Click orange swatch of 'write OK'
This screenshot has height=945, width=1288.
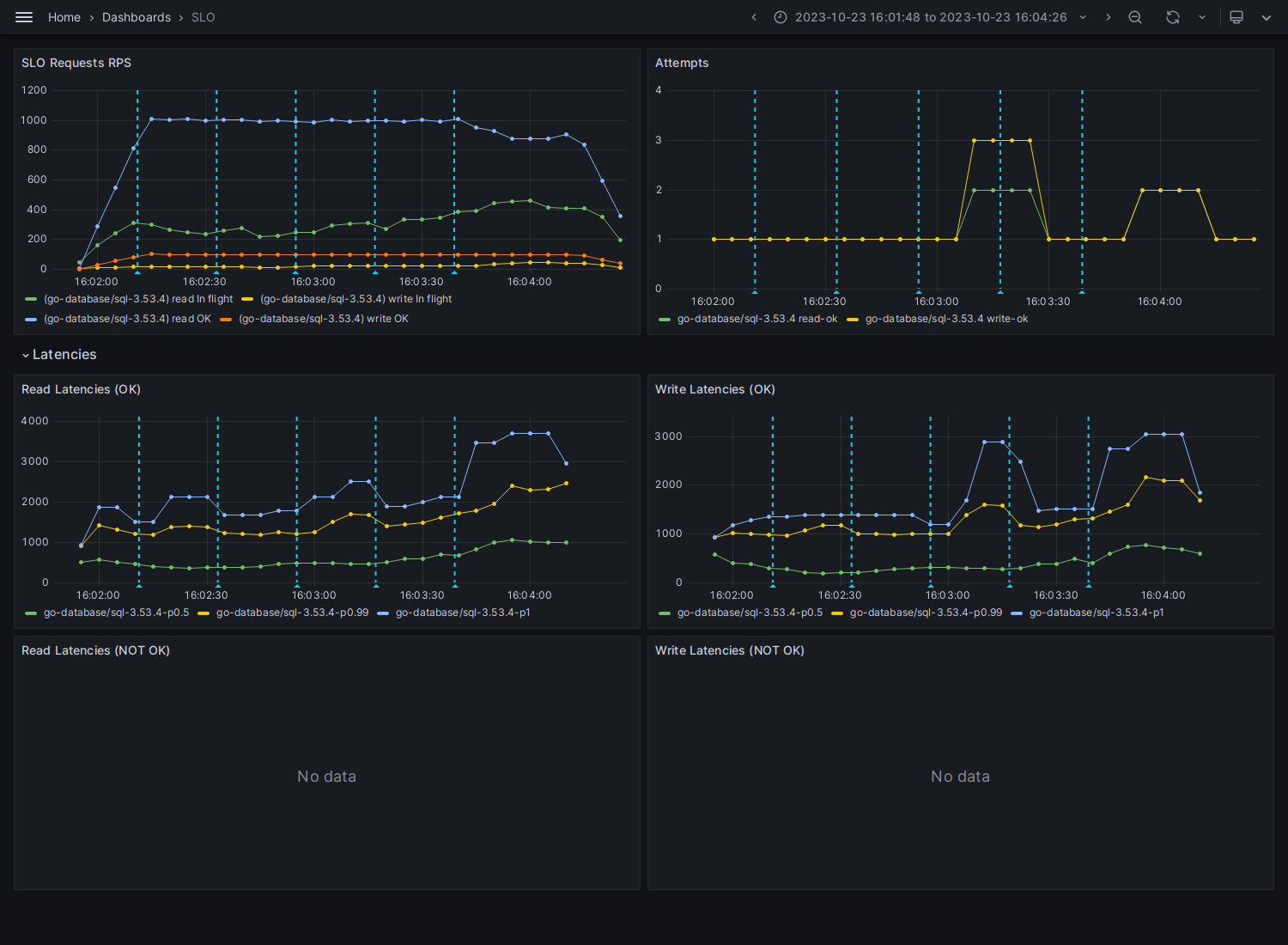pyautogui.click(x=226, y=320)
